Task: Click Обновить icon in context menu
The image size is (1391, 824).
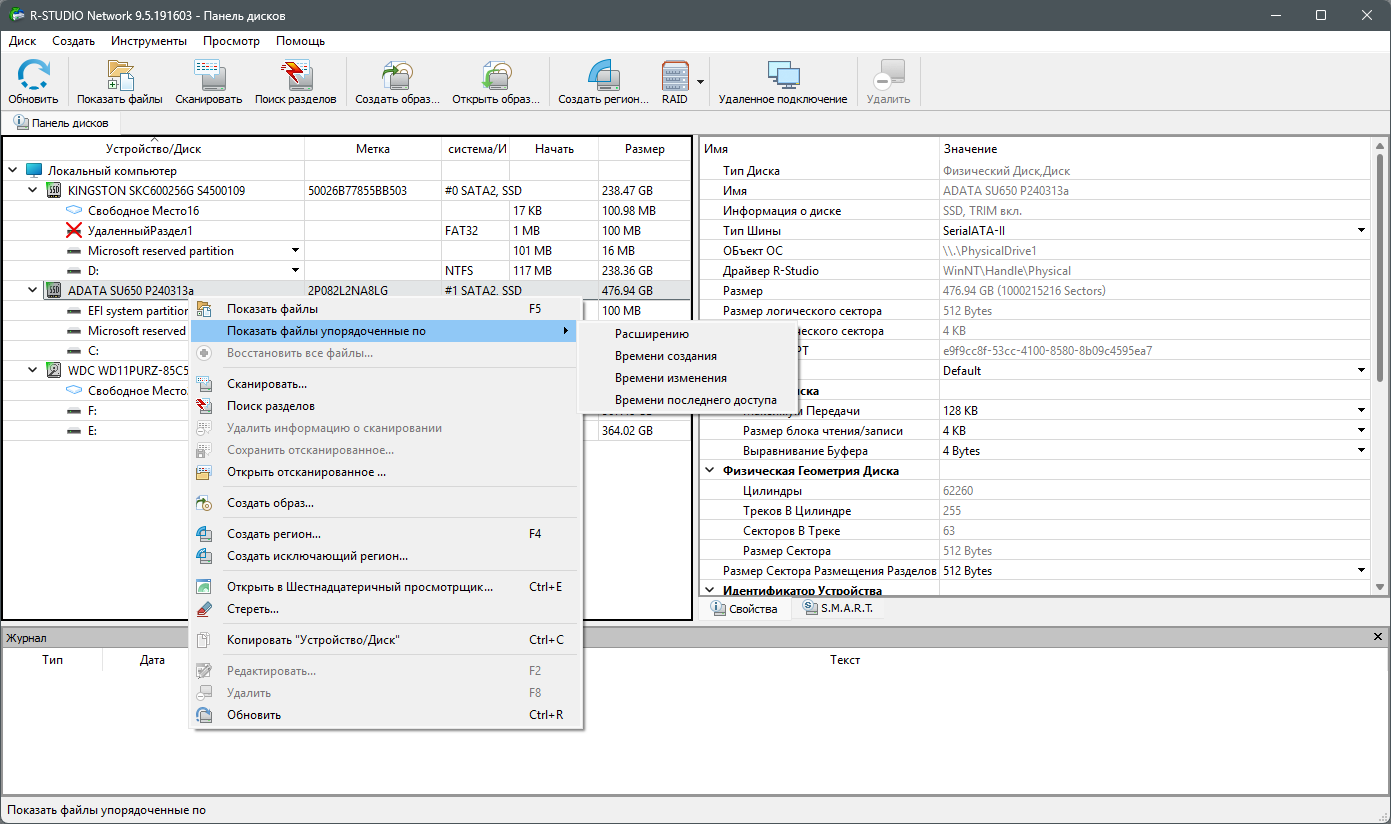Action: 204,715
